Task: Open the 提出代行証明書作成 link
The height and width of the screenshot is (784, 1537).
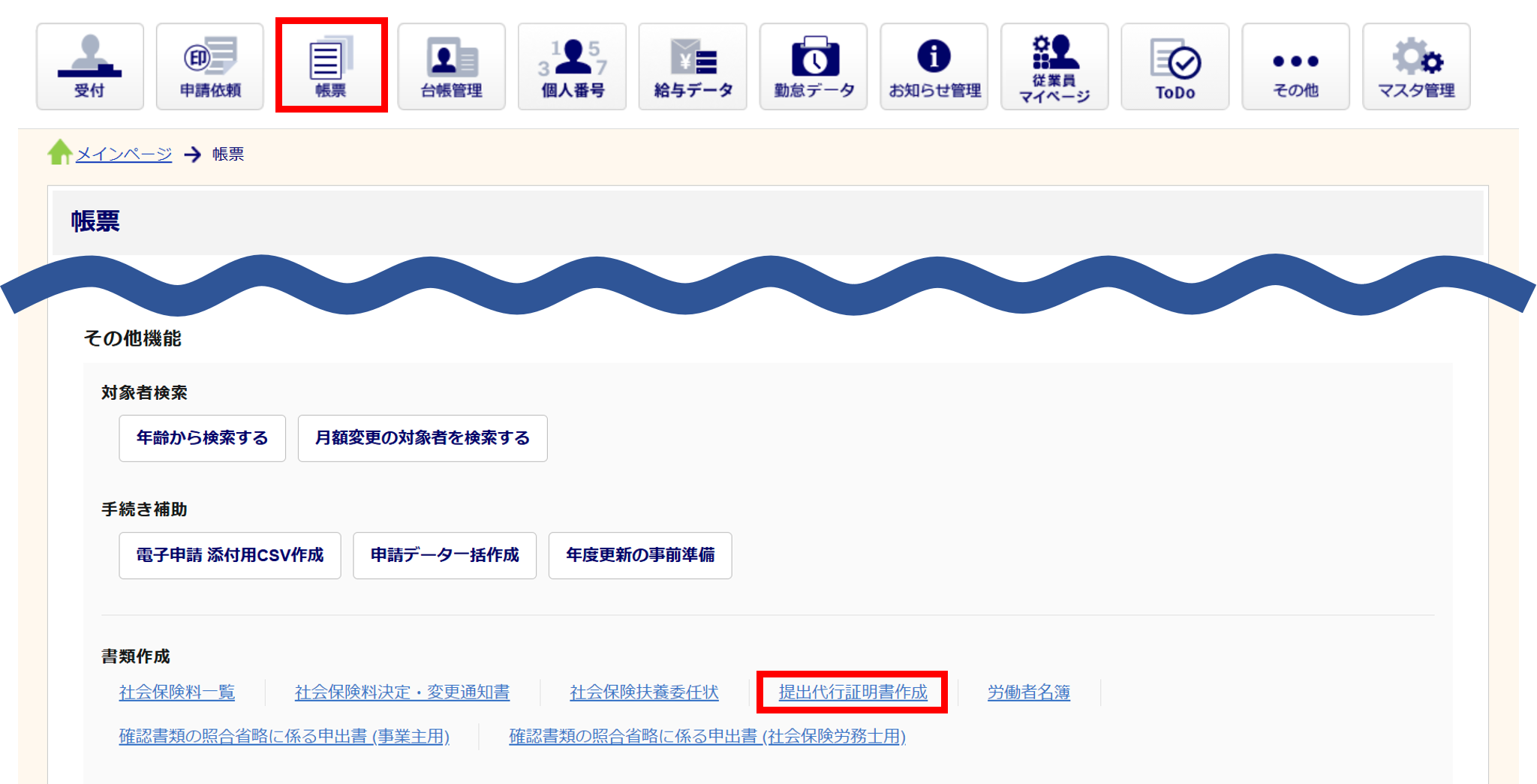Action: click(x=853, y=692)
